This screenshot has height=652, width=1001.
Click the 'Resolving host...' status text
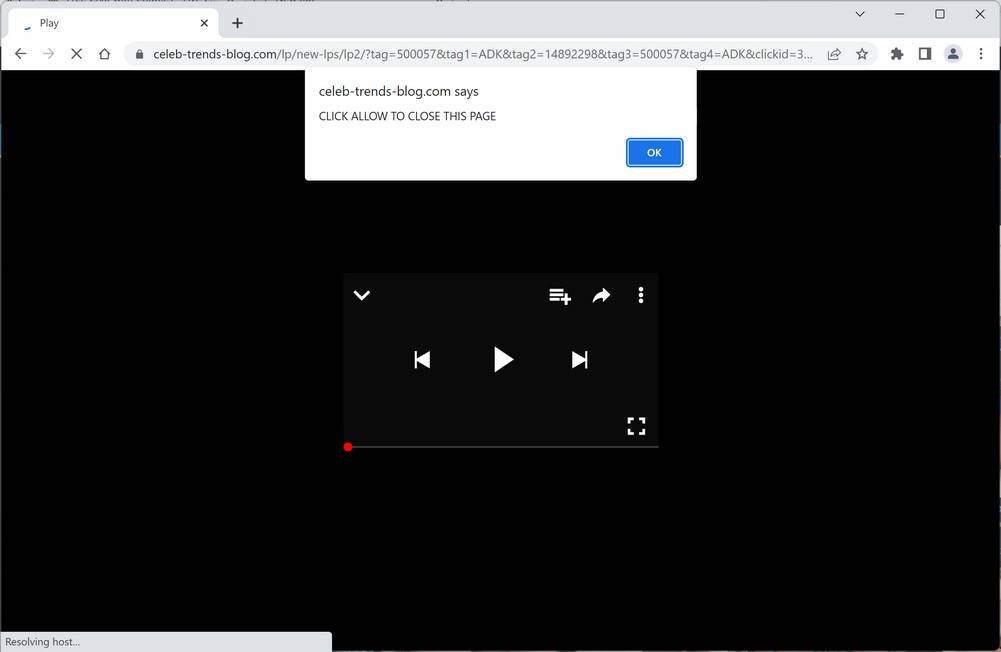point(42,642)
